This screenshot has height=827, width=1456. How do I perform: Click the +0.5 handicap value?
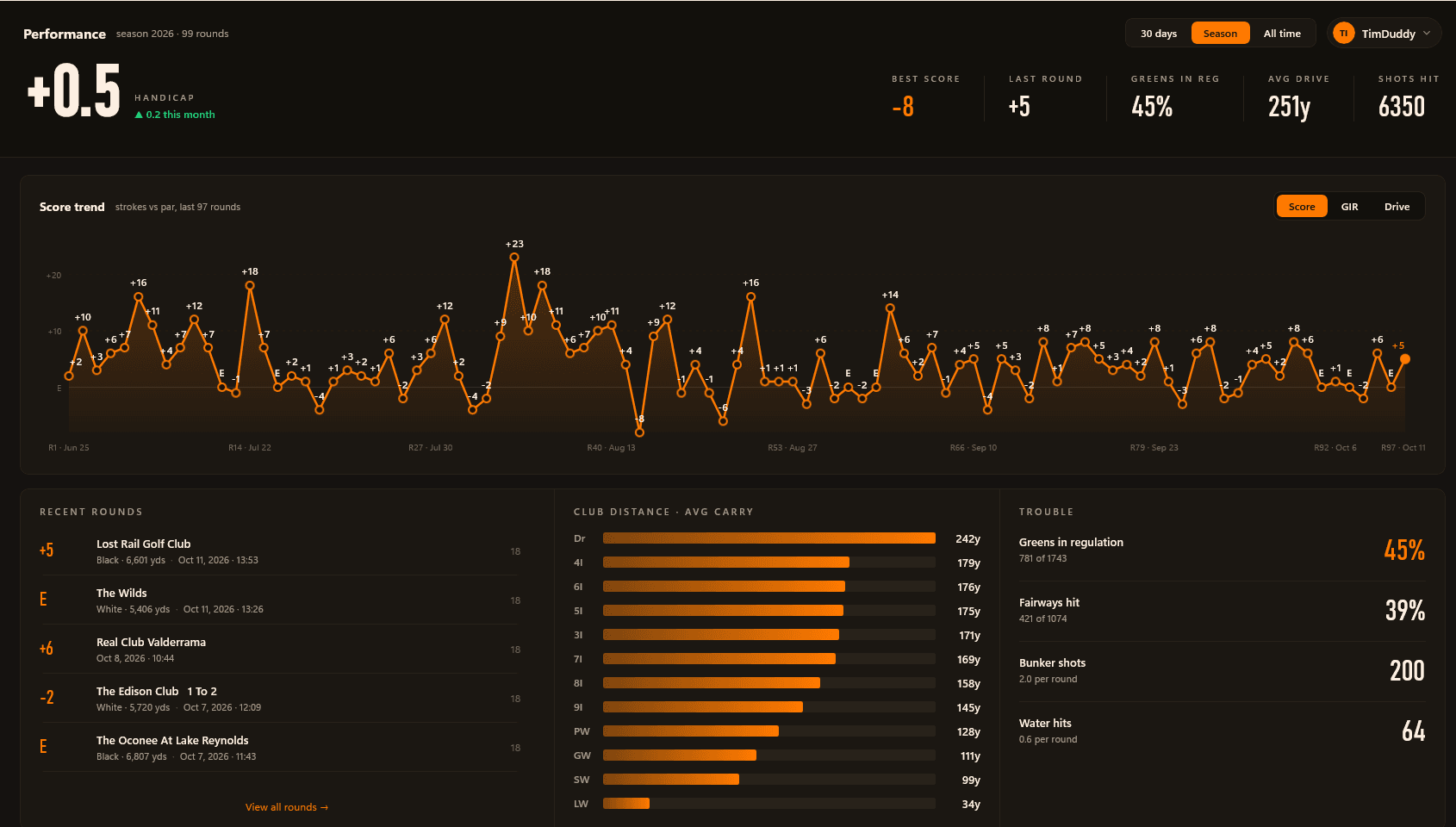click(x=74, y=90)
